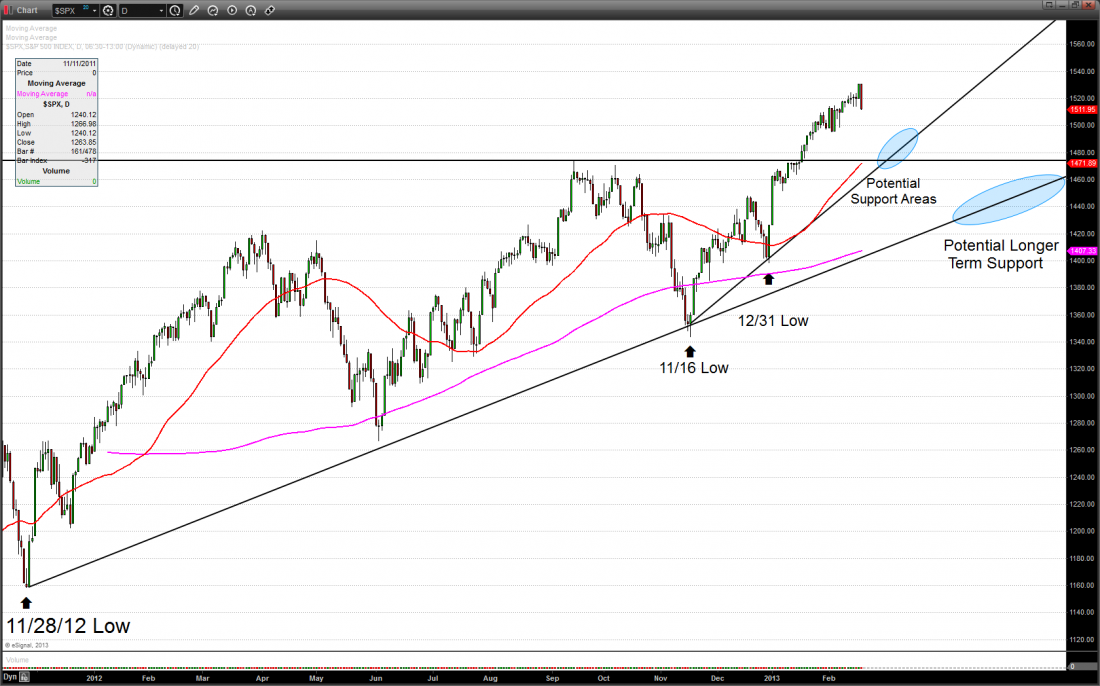Click the circled A icon in toolbar

click(x=251, y=10)
